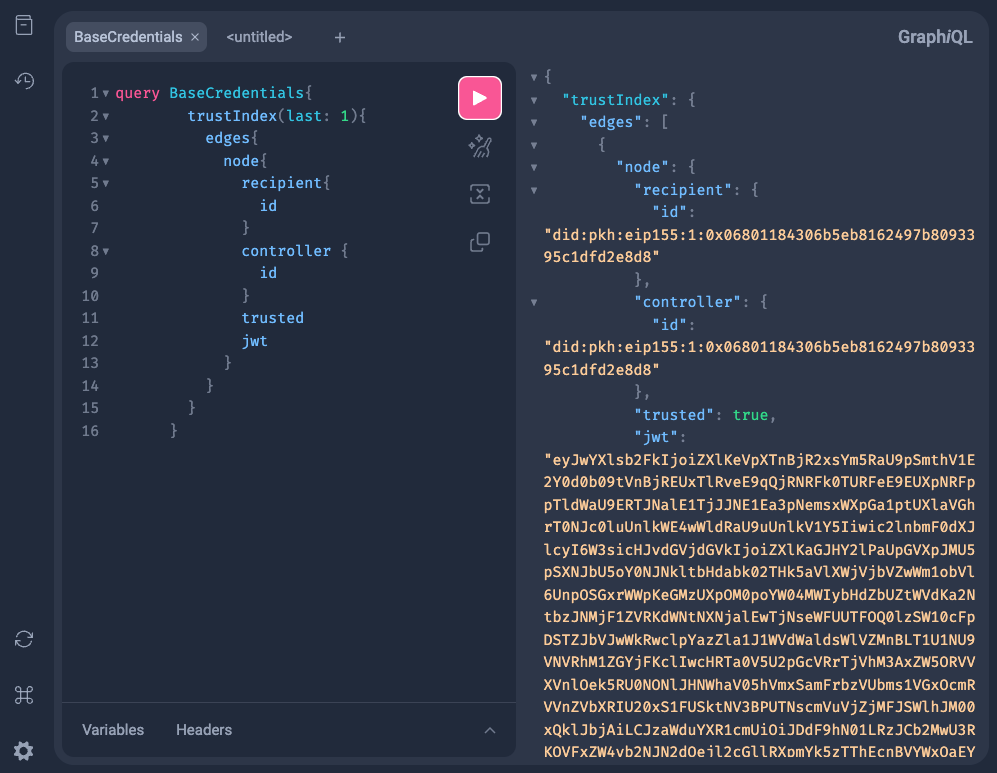Collapse the root object in the response

[534, 78]
